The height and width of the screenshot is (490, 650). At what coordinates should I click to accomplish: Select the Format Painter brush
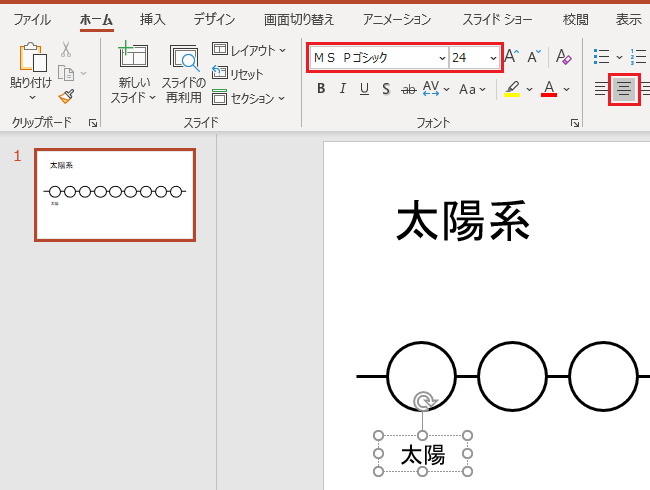pos(66,97)
